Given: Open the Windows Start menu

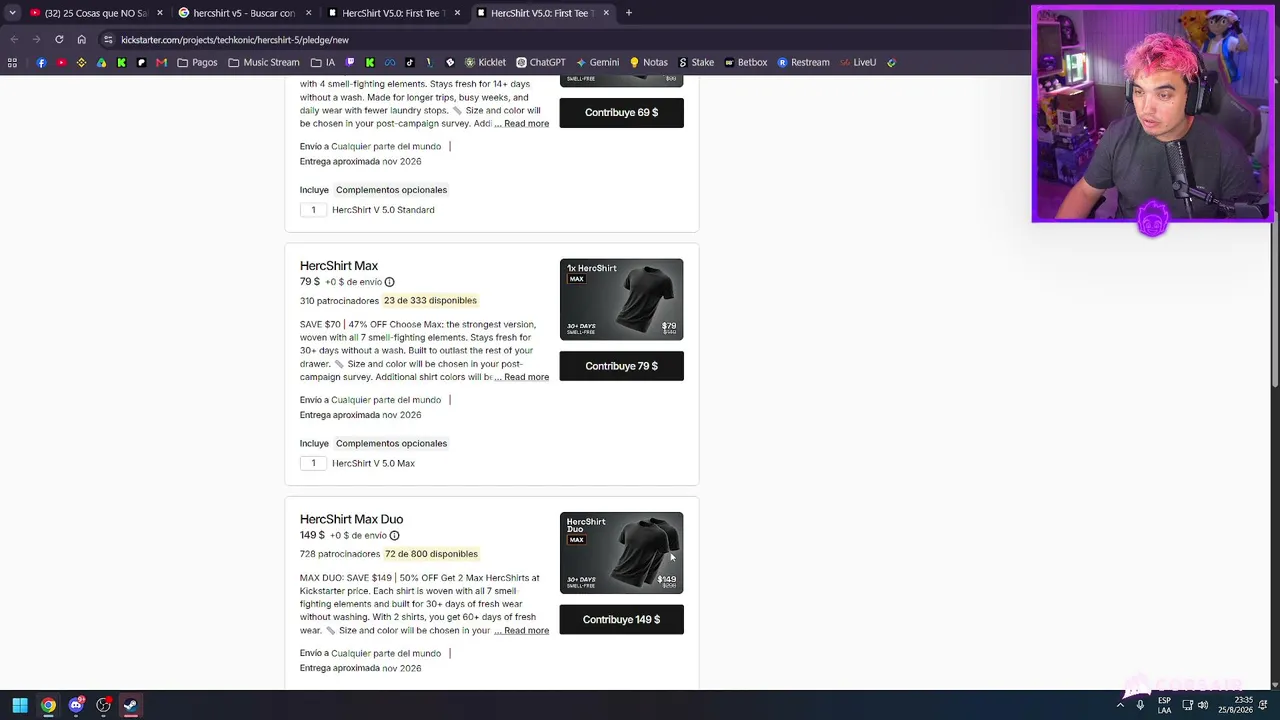Looking at the screenshot, I should click(20, 705).
